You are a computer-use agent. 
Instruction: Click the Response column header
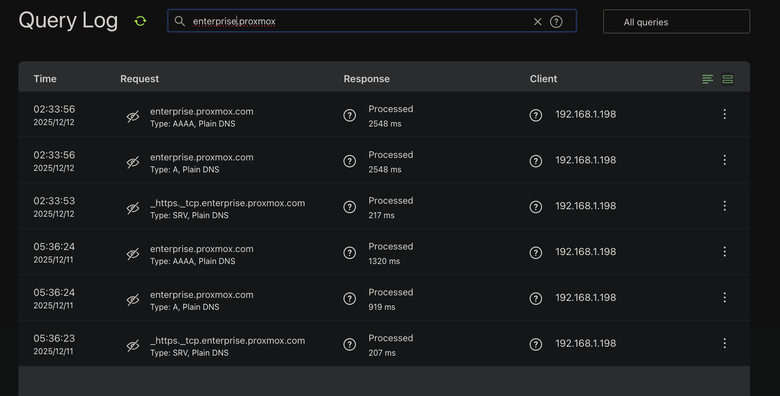[367, 79]
